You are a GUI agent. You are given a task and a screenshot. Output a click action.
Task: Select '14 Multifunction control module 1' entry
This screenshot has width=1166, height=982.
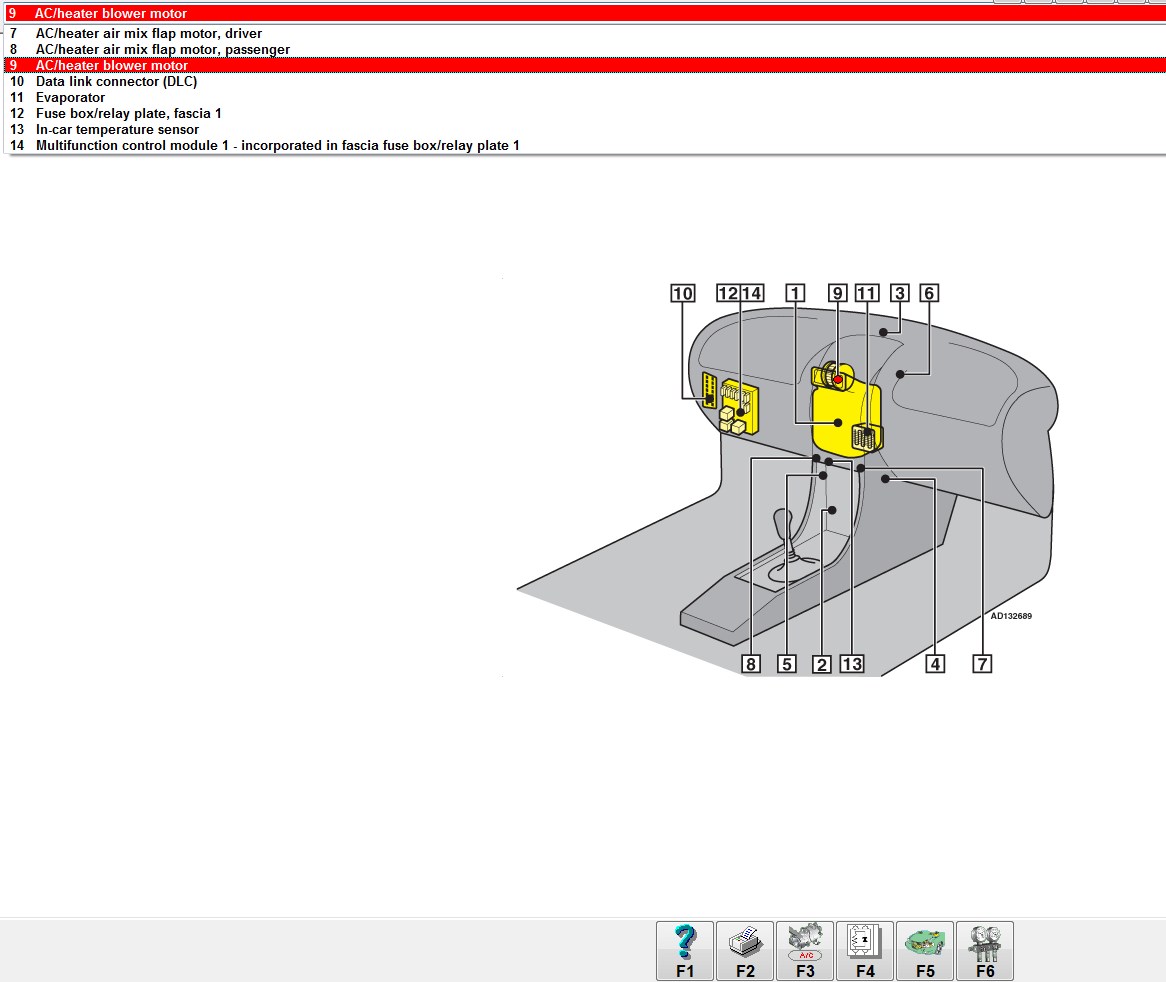tap(584, 146)
